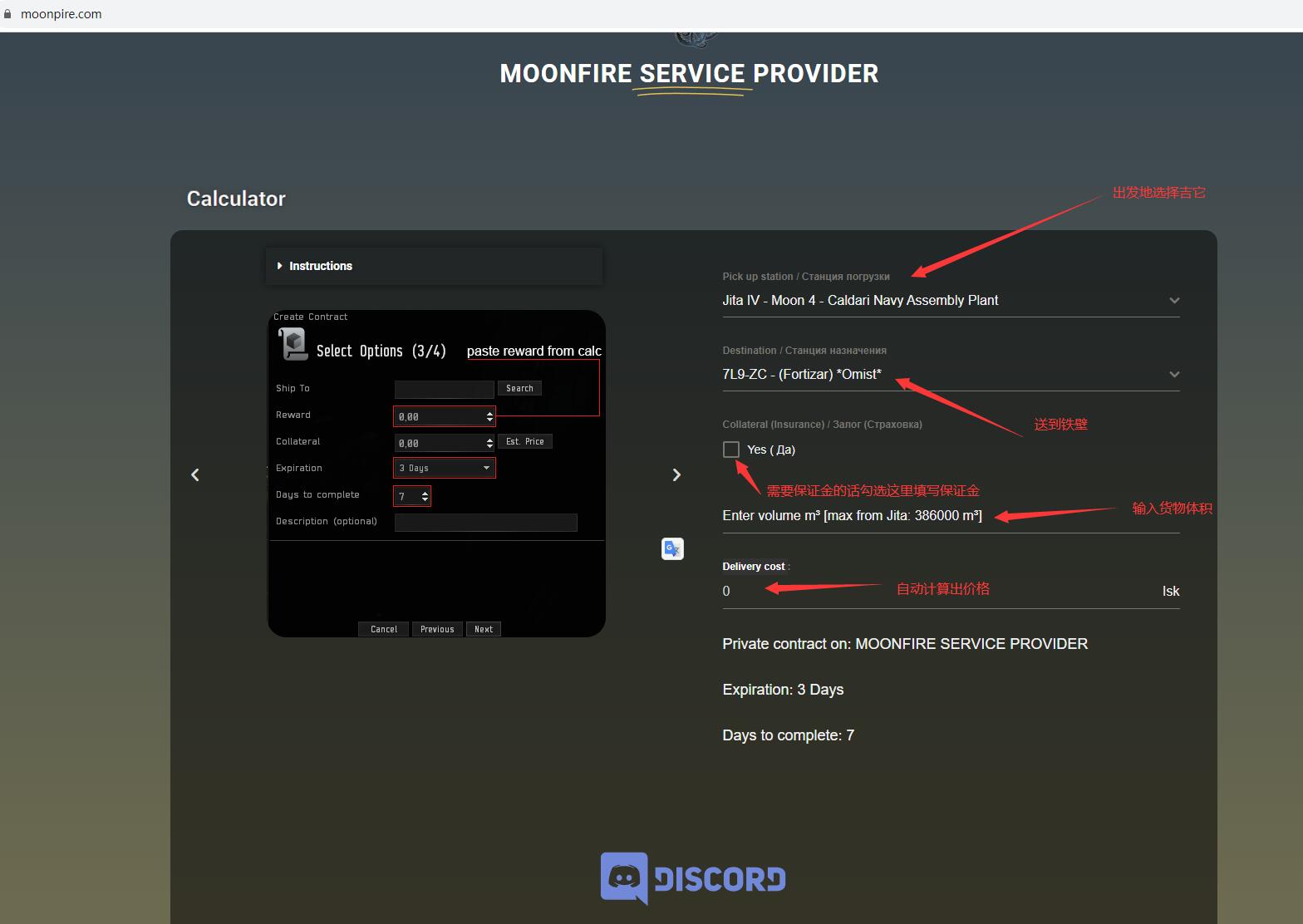Click the Create Contract instruction screenshot
The height and width of the screenshot is (924, 1303).
tap(436, 474)
